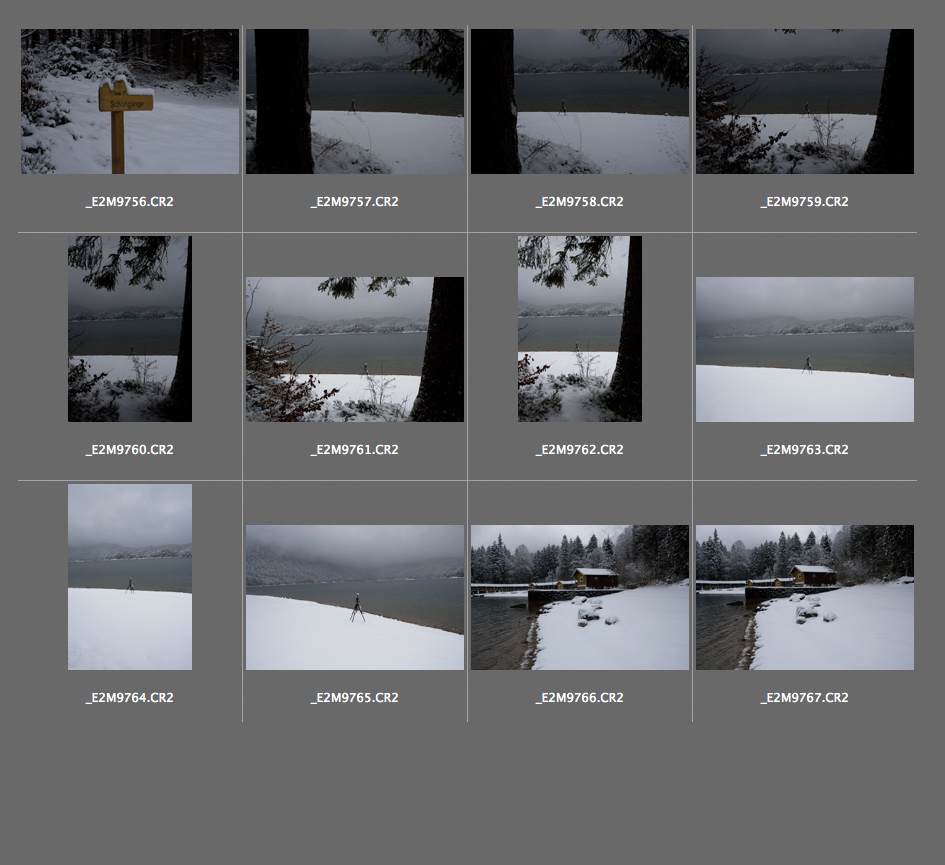Select the _E2M9761.CR2 landscape thumbnail
Viewport: 945px width, 865px height.
[355, 349]
